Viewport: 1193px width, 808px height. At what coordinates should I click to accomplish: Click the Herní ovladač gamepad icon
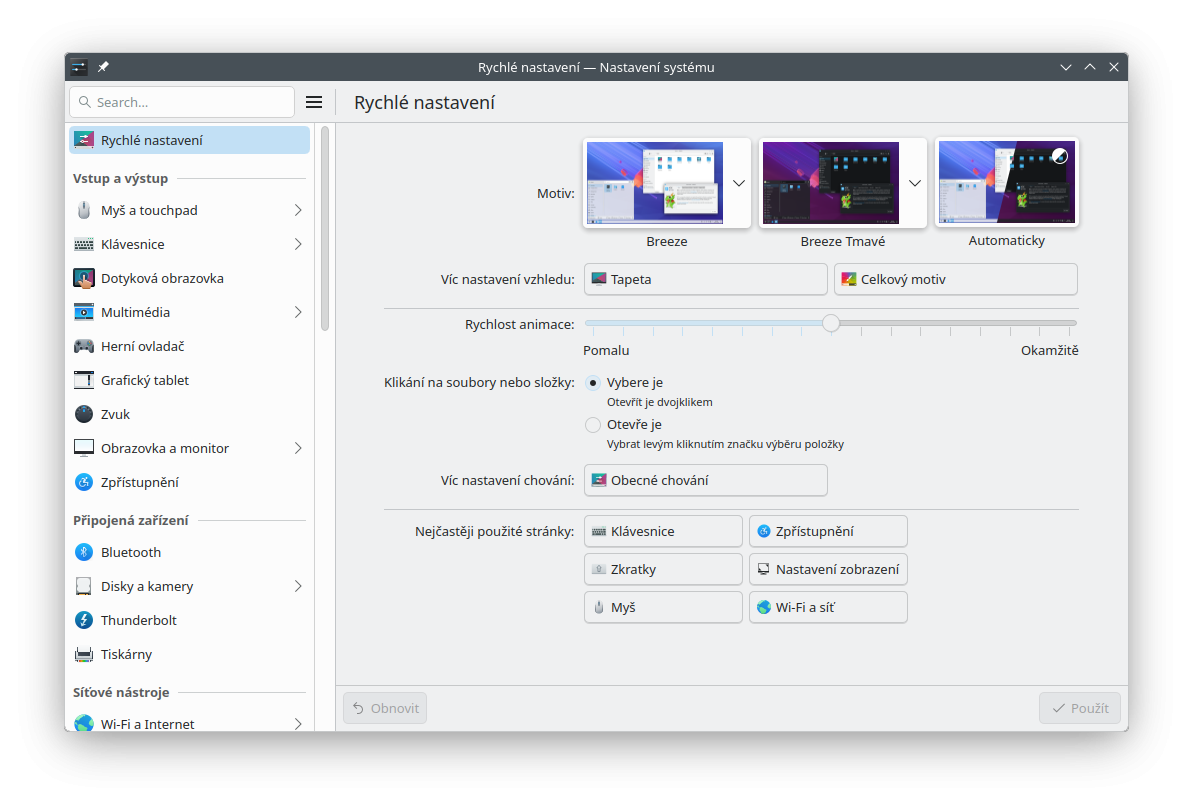(x=84, y=346)
